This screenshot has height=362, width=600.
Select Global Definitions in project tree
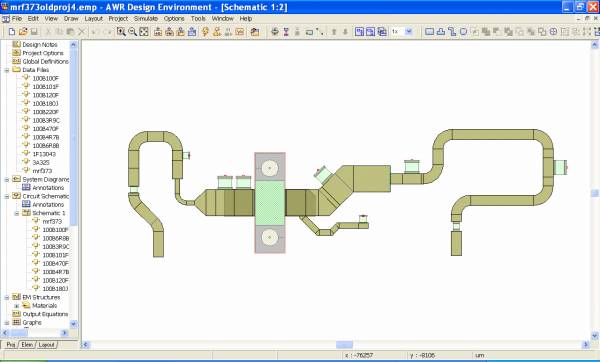click(45, 62)
